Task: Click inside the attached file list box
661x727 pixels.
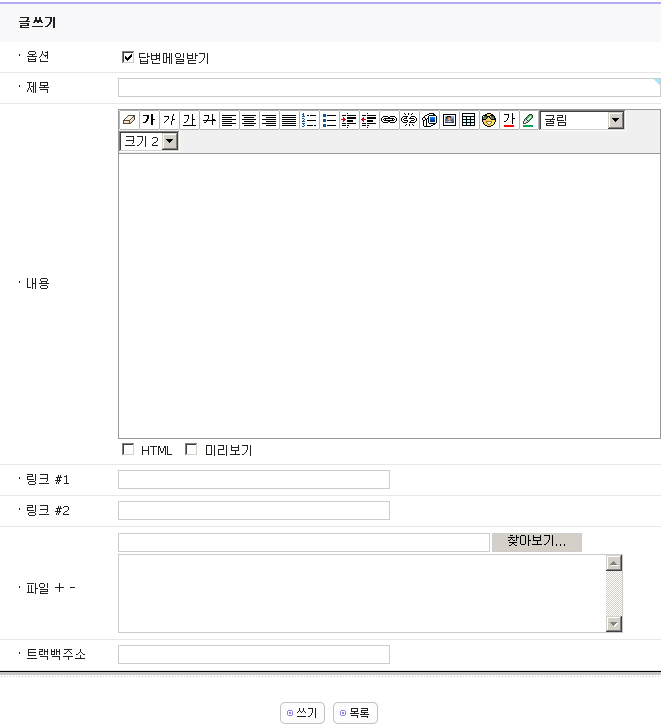Action: click(362, 593)
